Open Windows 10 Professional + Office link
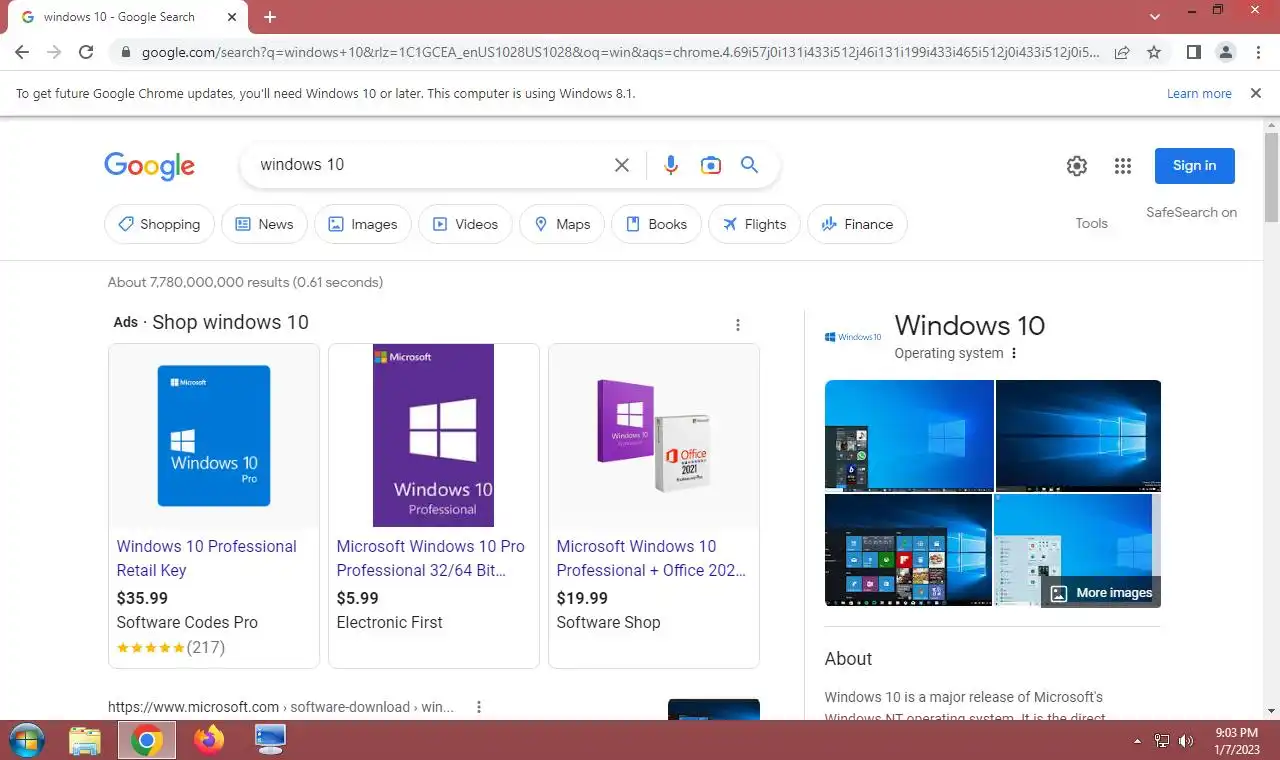The width and height of the screenshot is (1280, 760). (x=651, y=558)
